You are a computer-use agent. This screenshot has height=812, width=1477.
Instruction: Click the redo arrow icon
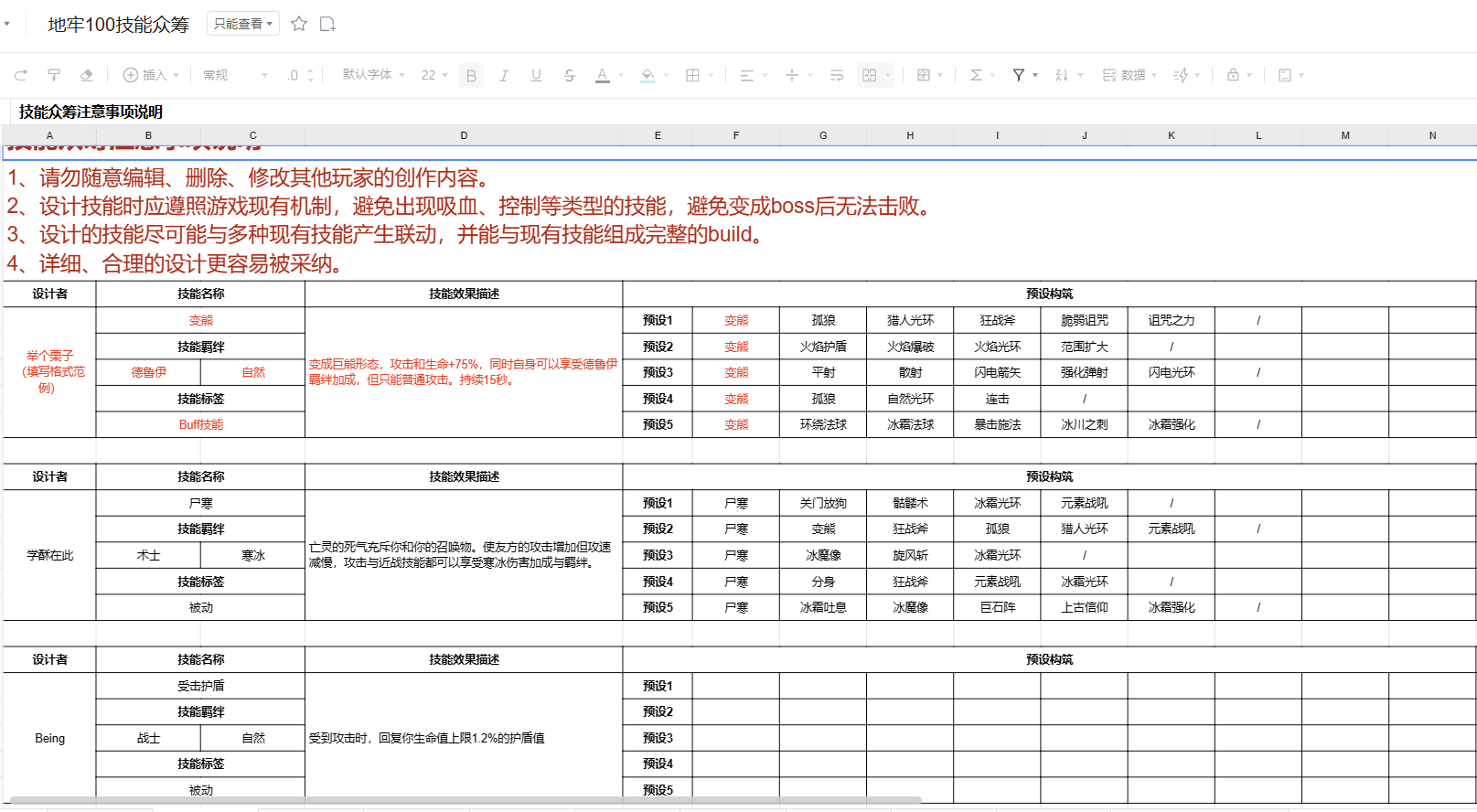[21, 75]
